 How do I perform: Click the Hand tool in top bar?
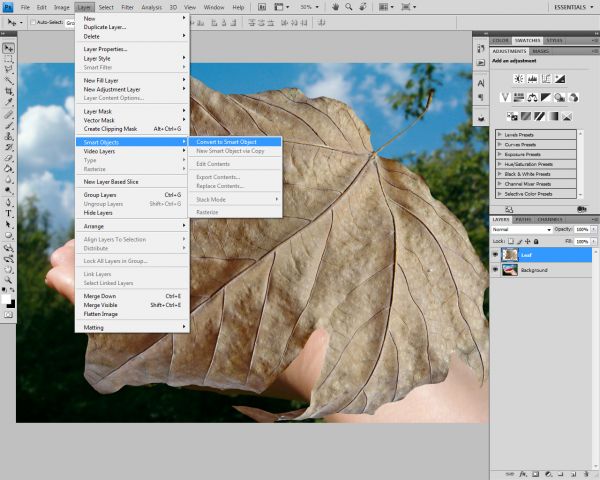pyautogui.click(x=336, y=7)
